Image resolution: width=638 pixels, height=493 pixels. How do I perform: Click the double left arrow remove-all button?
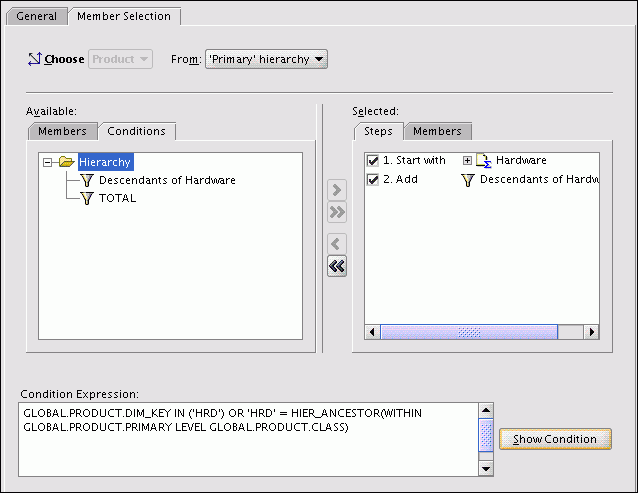(337, 266)
